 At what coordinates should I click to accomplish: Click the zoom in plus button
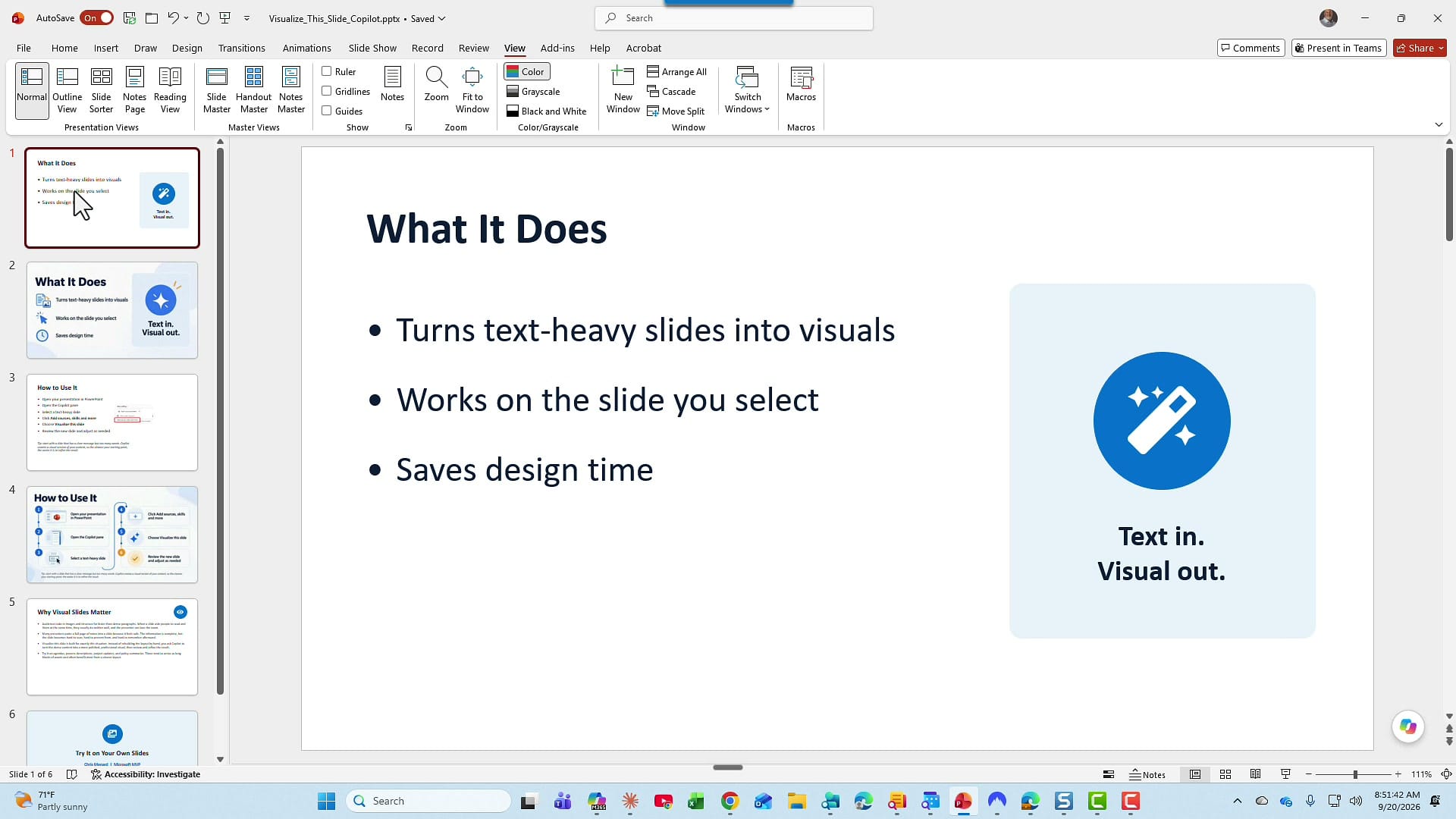(1398, 774)
